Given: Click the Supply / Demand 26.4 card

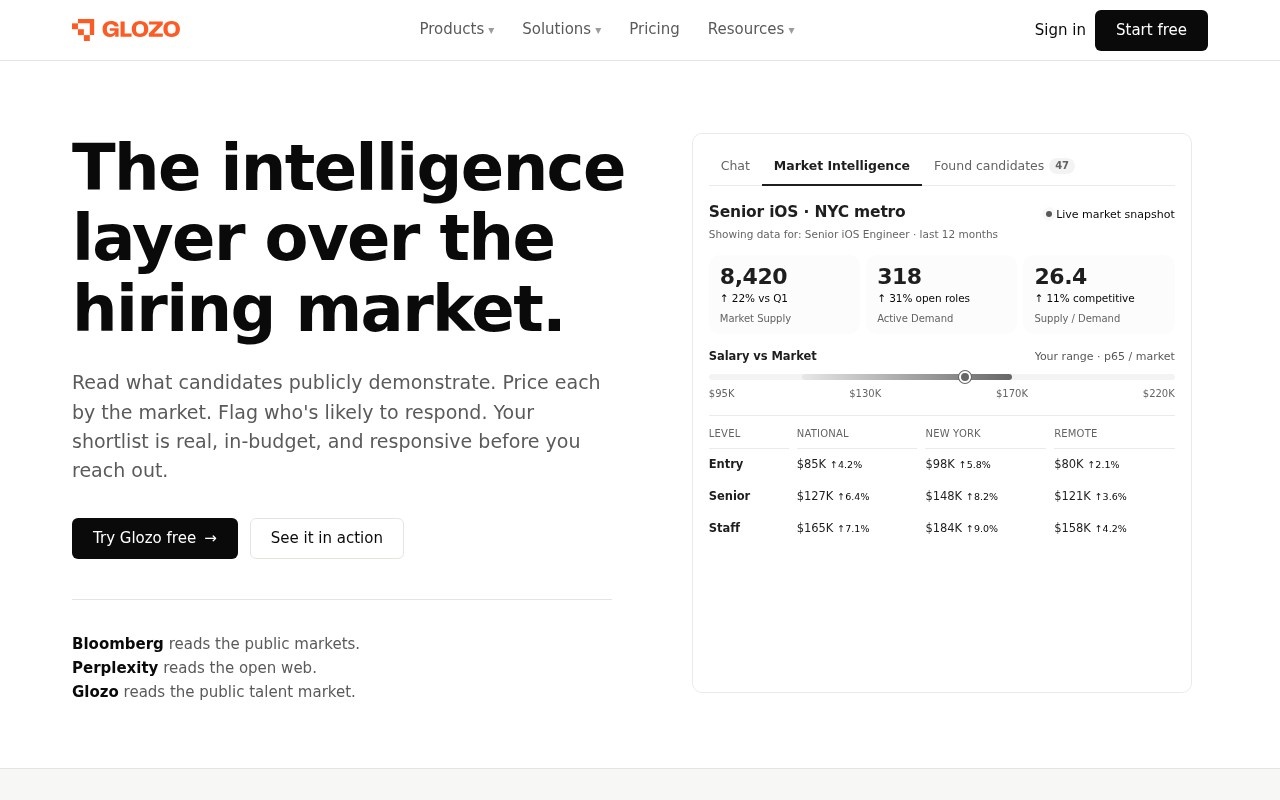Looking at the screenshot, I should coord(1099,295).
